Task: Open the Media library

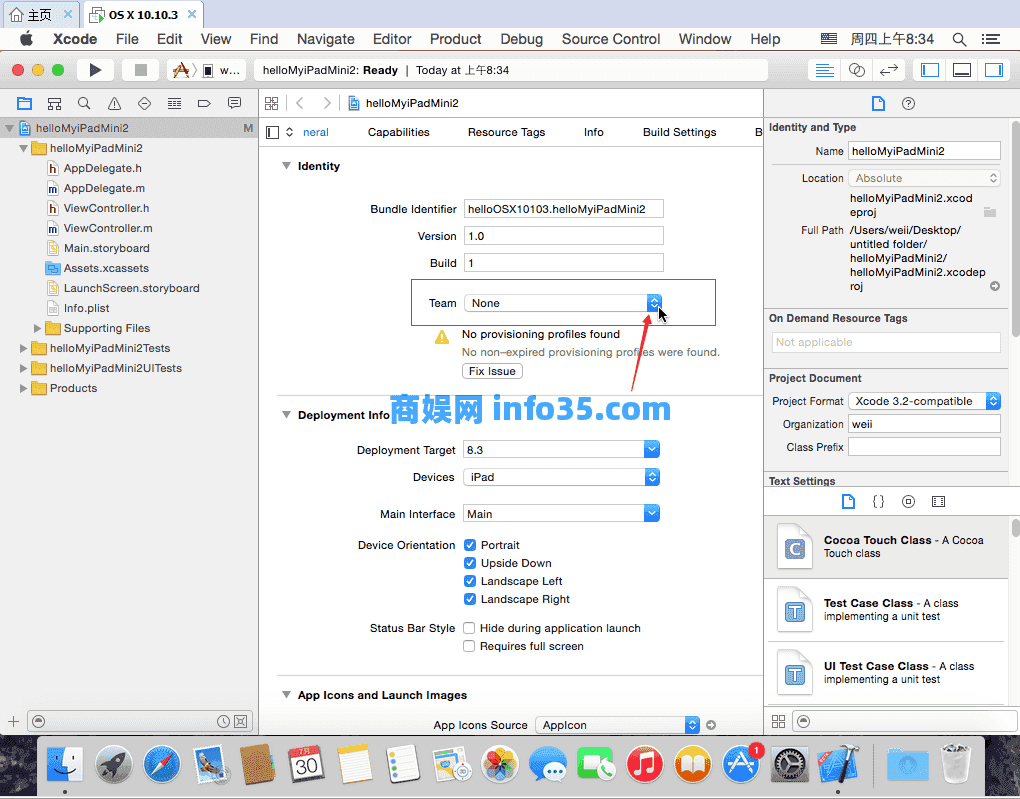Action: (x=938, y=502)
